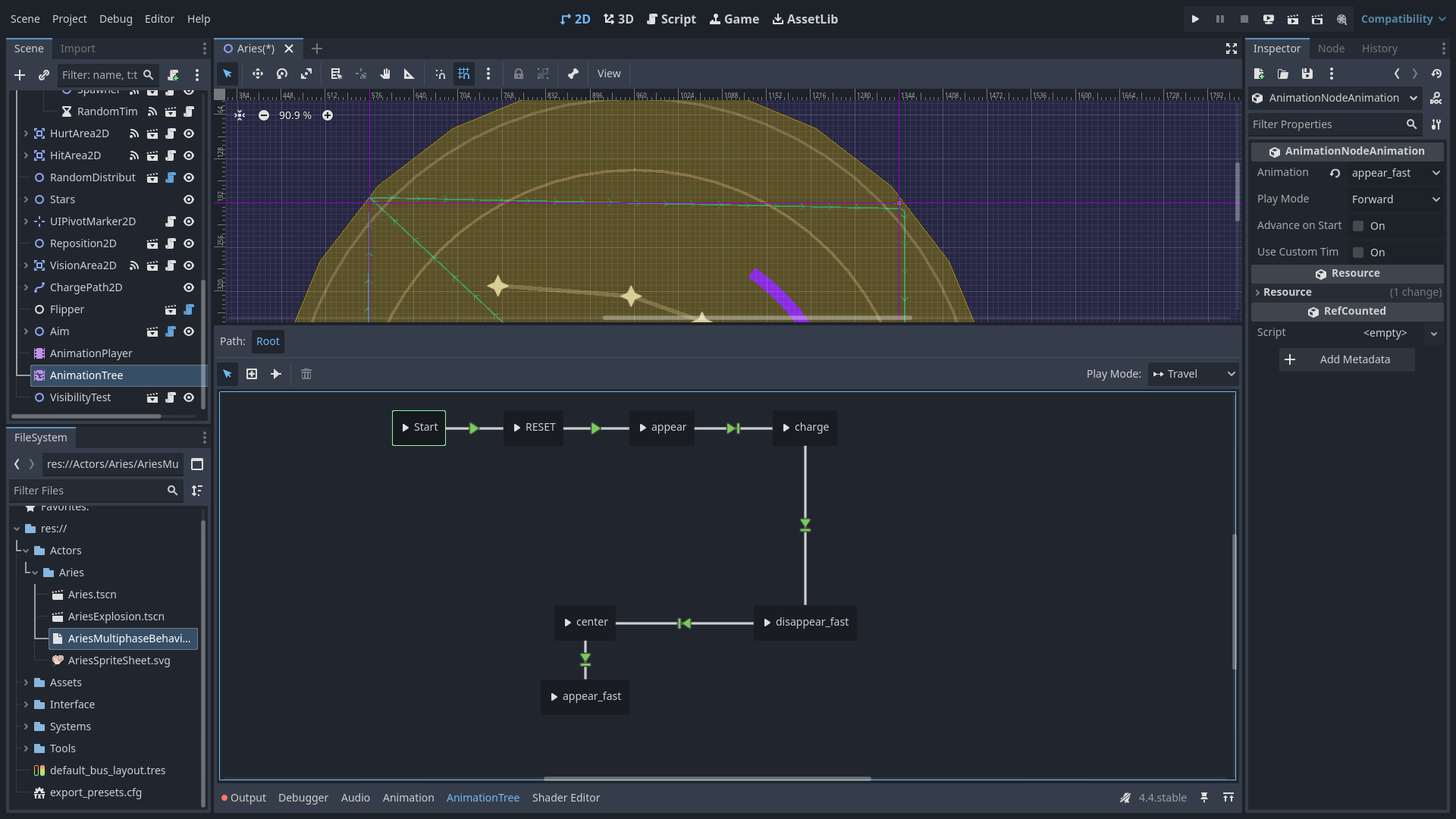Screen dimensions: 1456x819
Task: Click the connect nodes transition tool
Action: pyautogui.click(x=276, y=374)
